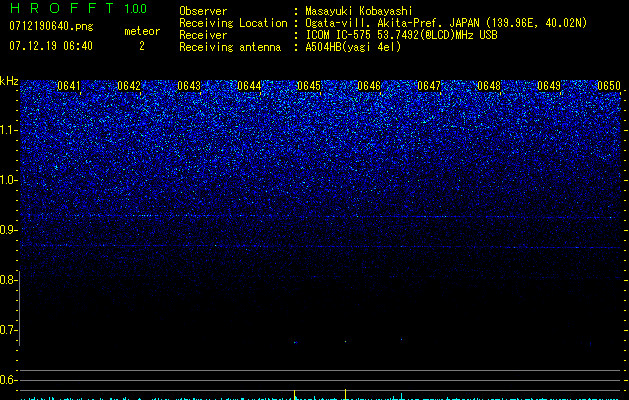Click the 1.0 kHz axis label
The width and height of the screenshot is (629, 400).
click(x=8, y=180)
